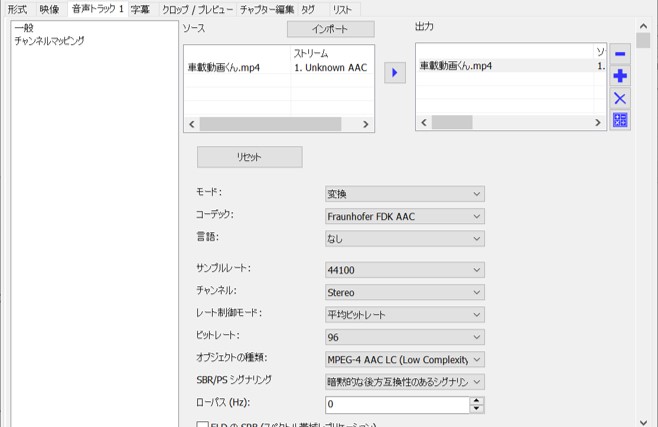Click the source list horizontal scrollbar thumb
The height and width of the screenshot is (427, 658).
[x=270, y=124]
